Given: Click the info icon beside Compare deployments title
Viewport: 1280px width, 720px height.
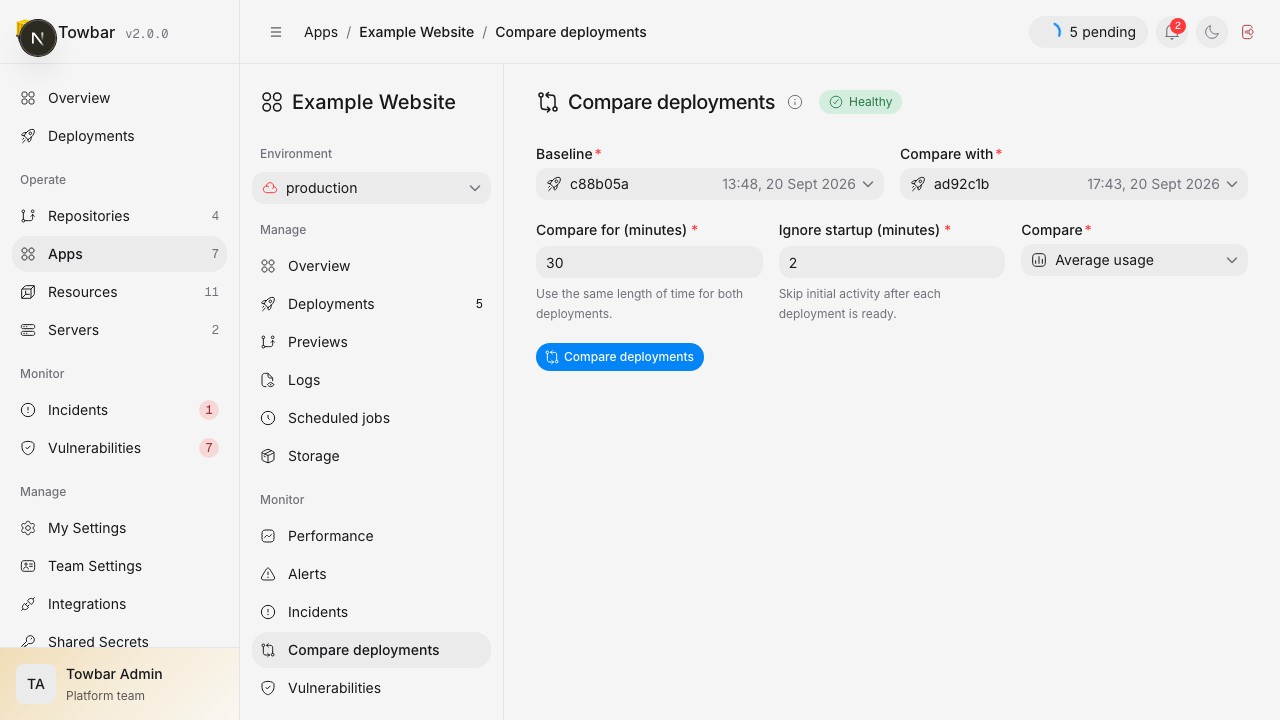Looking at the screenshot, I should (x=795, y=102).
